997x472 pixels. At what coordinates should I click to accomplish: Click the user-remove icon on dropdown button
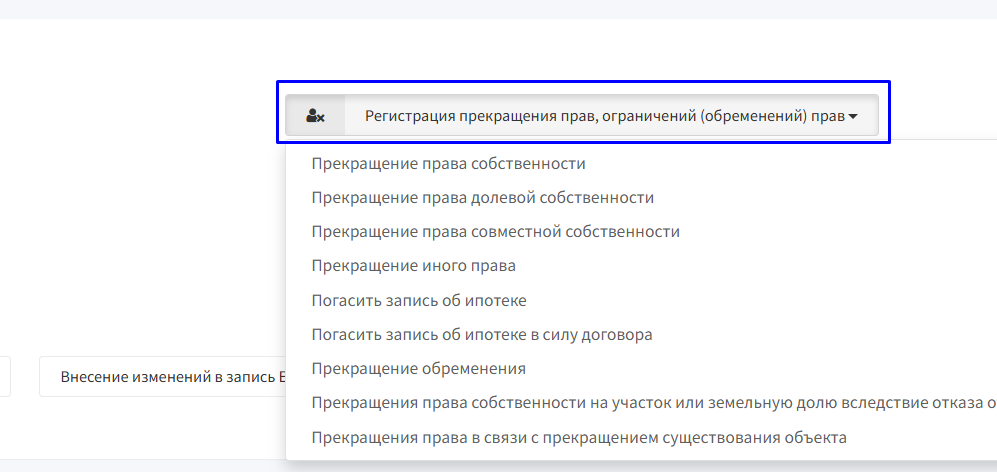[x=315, y=116]
